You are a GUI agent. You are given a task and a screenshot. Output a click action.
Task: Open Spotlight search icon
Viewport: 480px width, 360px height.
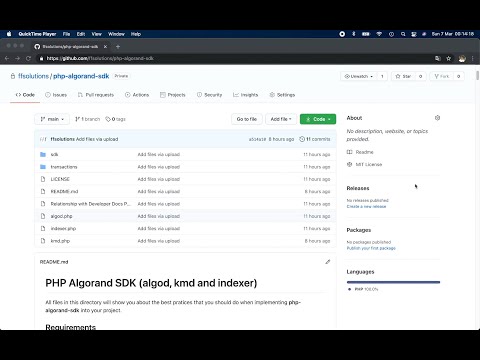point(403,34)
